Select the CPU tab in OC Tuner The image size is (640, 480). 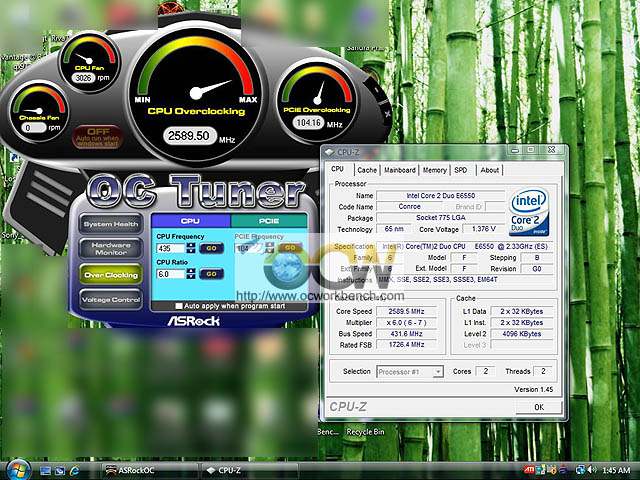pos(190,221)
